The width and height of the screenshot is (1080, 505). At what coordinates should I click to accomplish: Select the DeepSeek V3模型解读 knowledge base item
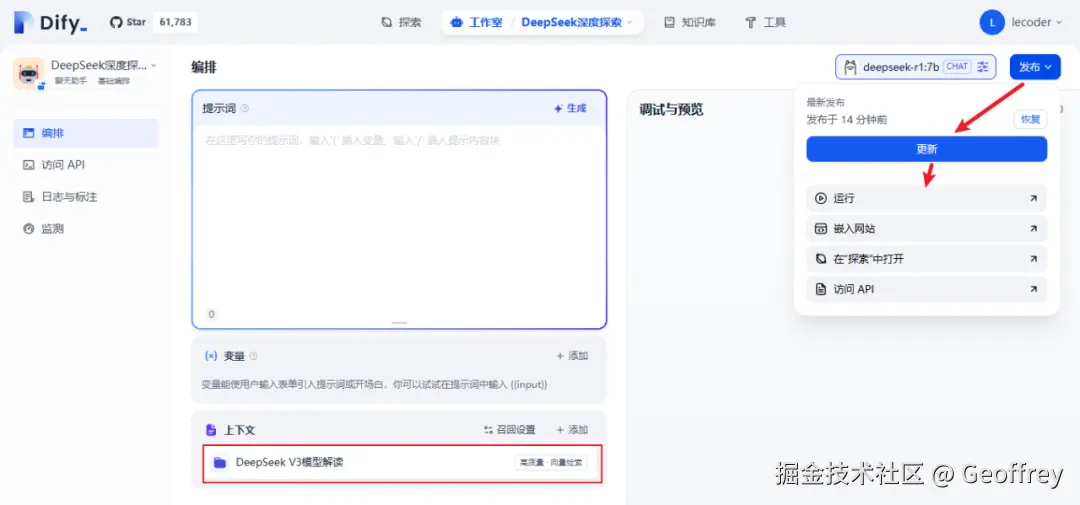[402, 463]
